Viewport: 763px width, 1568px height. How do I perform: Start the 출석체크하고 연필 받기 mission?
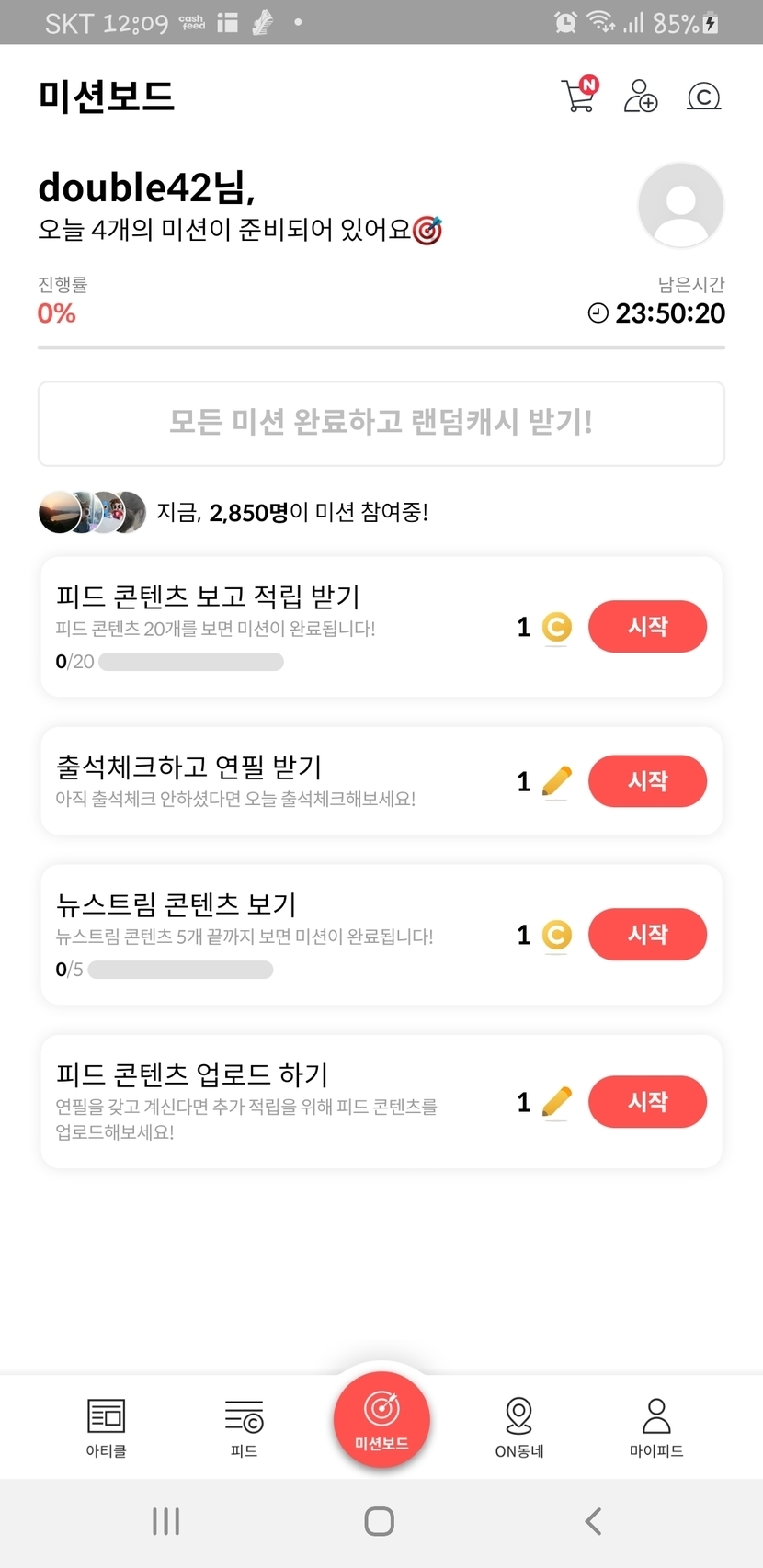coord(647,781)
